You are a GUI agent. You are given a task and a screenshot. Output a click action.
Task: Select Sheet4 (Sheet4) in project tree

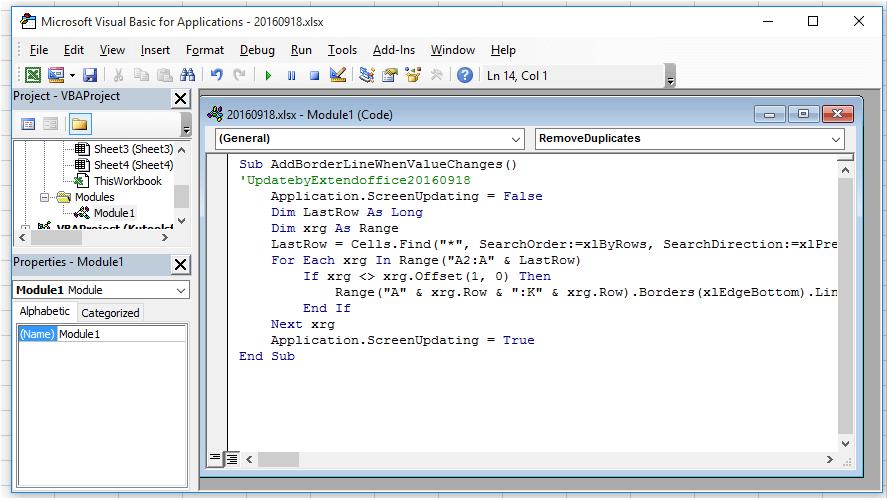[x=133, y=165]
